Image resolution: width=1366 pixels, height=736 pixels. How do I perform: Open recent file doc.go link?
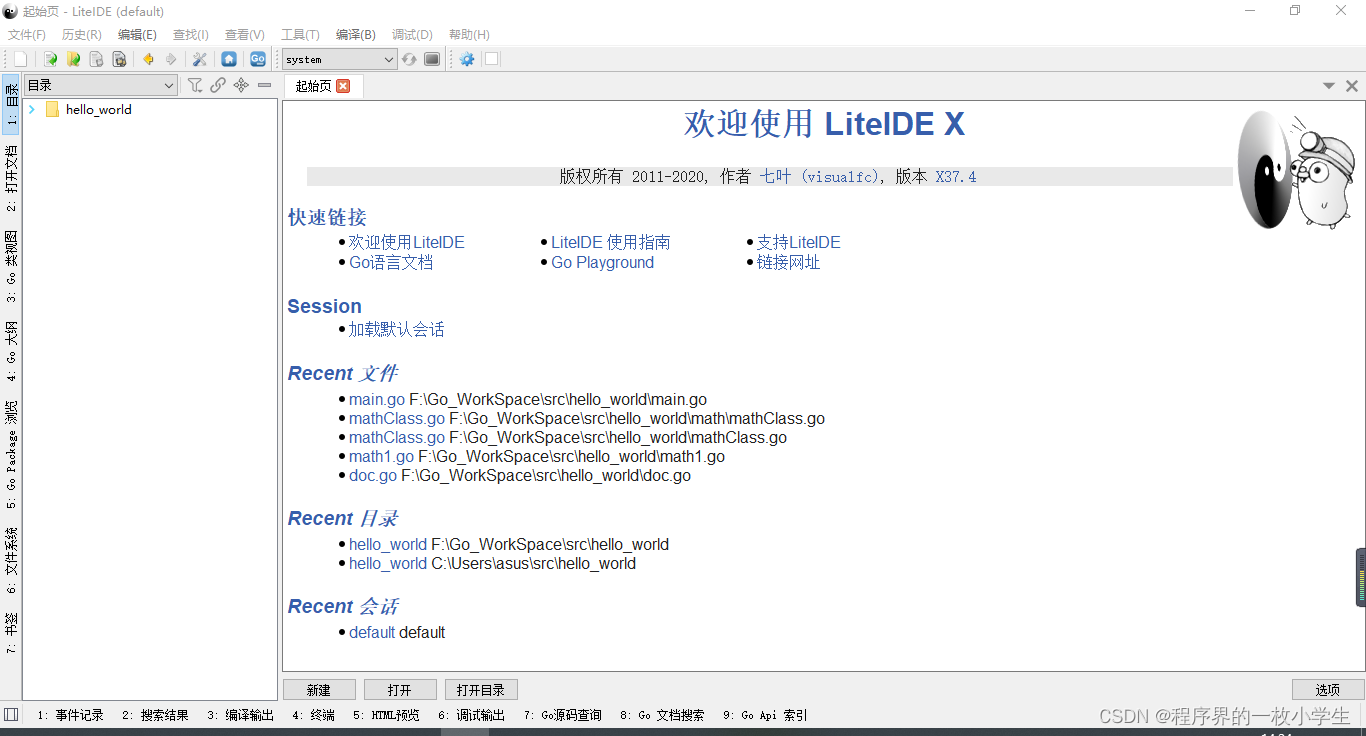[373, 475]
